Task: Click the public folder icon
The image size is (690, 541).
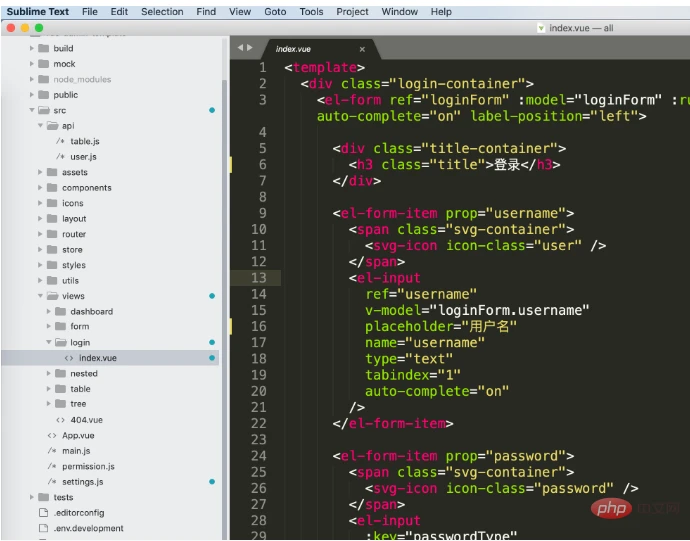Action: tap(44, 95)
